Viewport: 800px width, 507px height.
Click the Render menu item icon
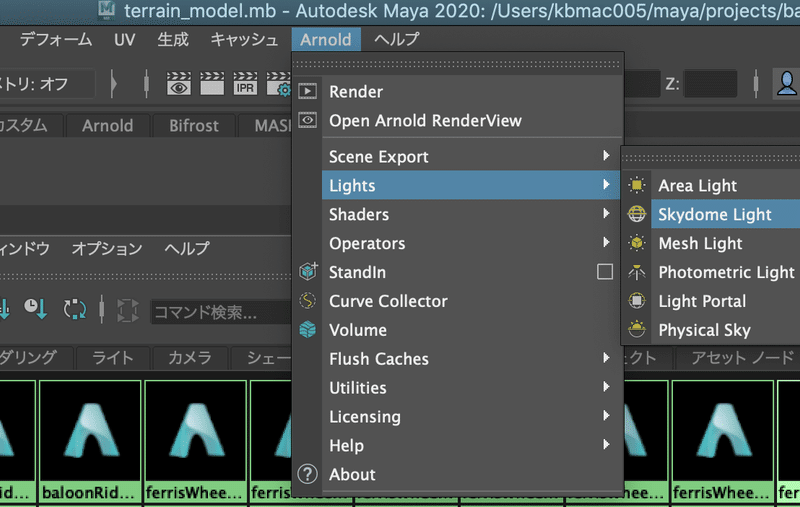click(307, 91)
